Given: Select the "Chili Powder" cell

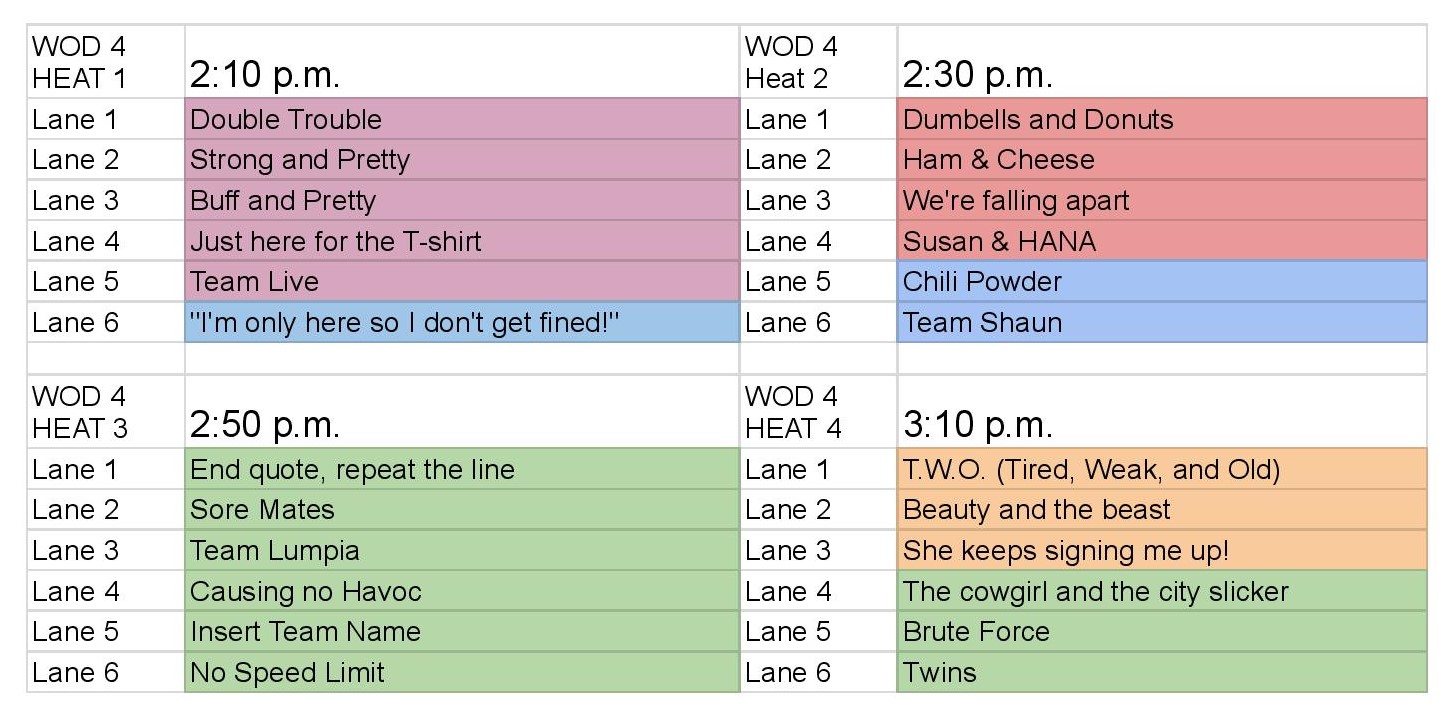Looking at the screenshot, I should (1161, 281).
